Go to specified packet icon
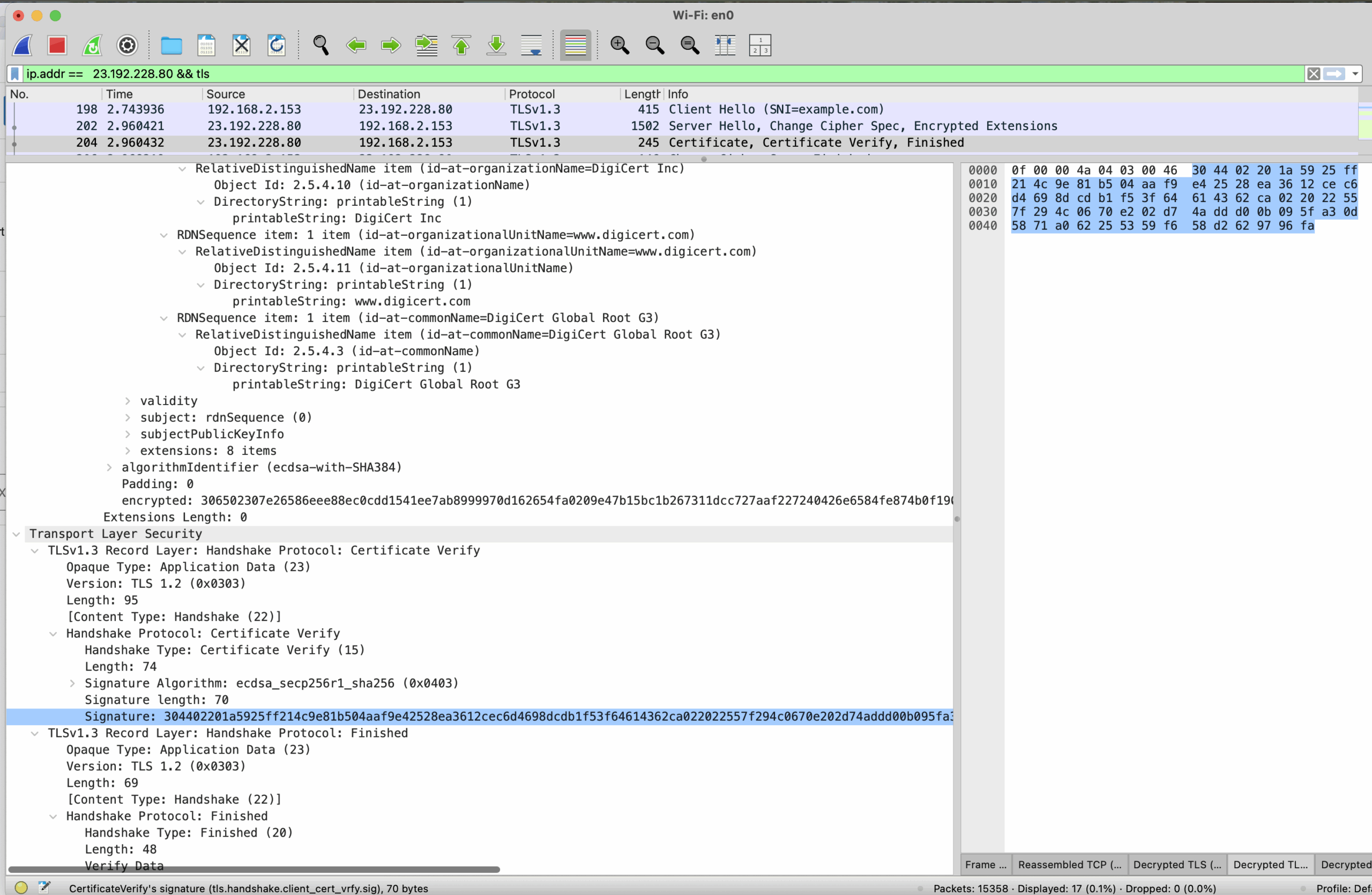Image resolution: width=1372 pixels, height=895 pixels. [427, 45]
